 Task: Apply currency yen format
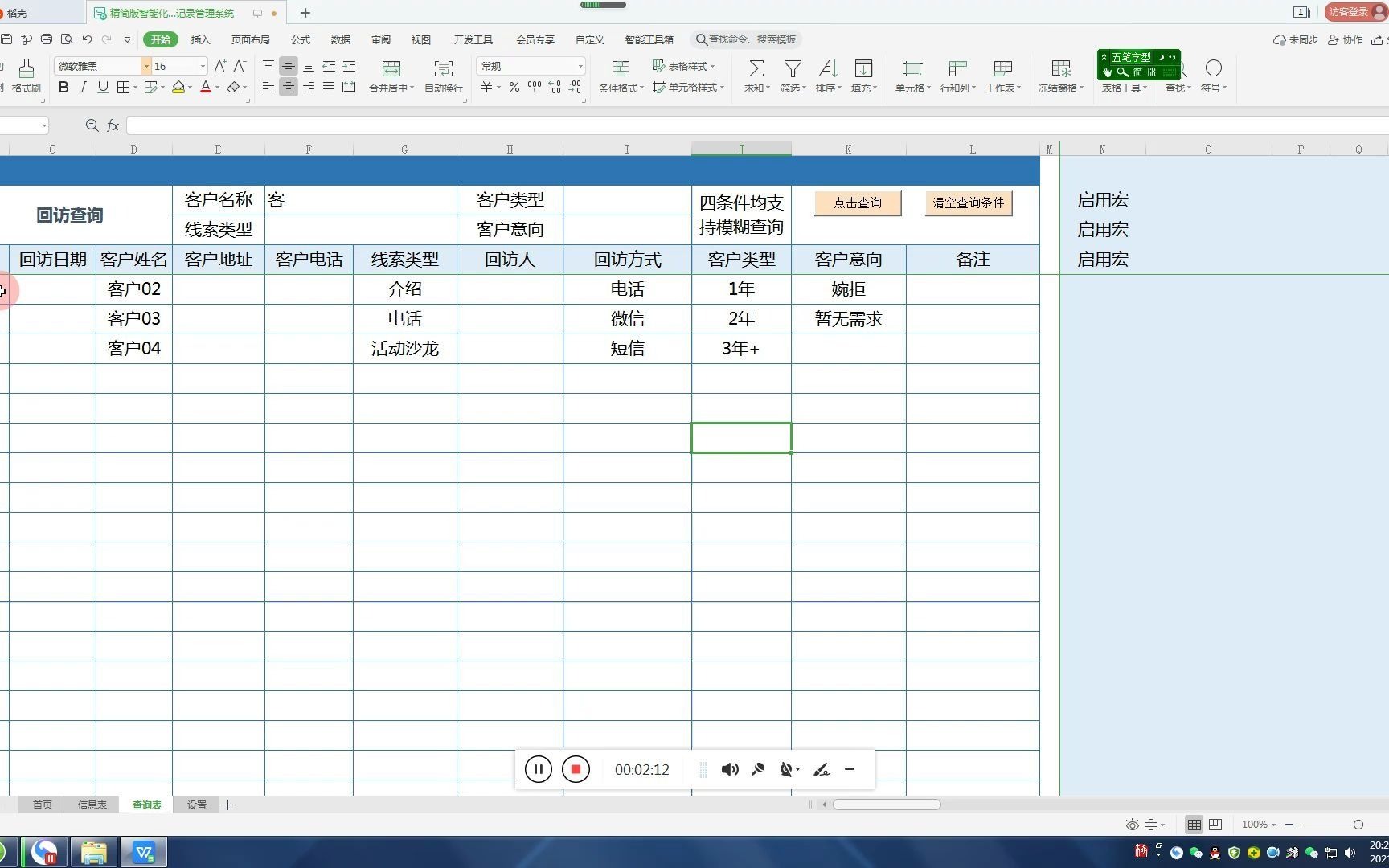click(486, 88)
